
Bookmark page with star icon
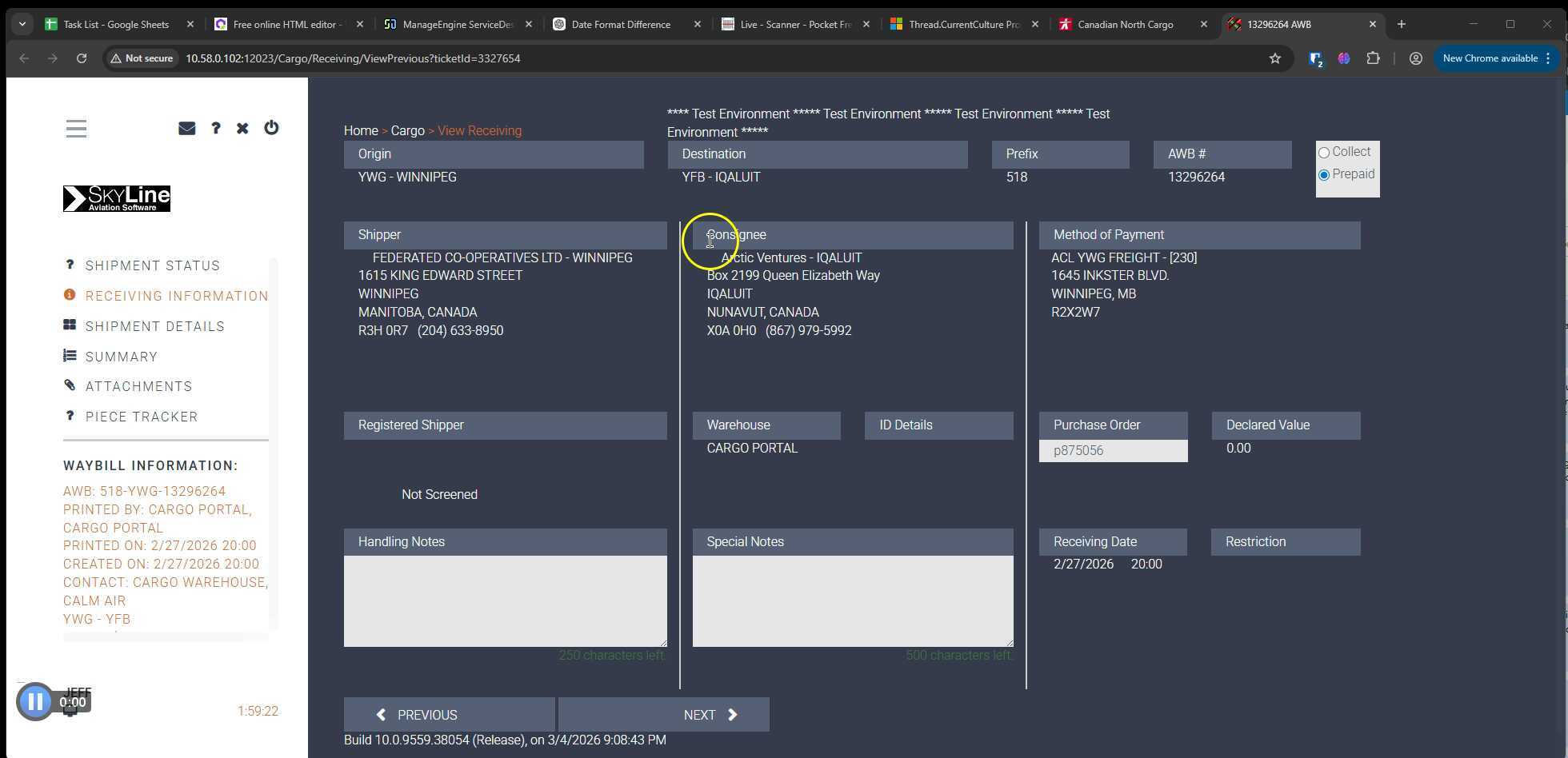[x=1274, y=58]
